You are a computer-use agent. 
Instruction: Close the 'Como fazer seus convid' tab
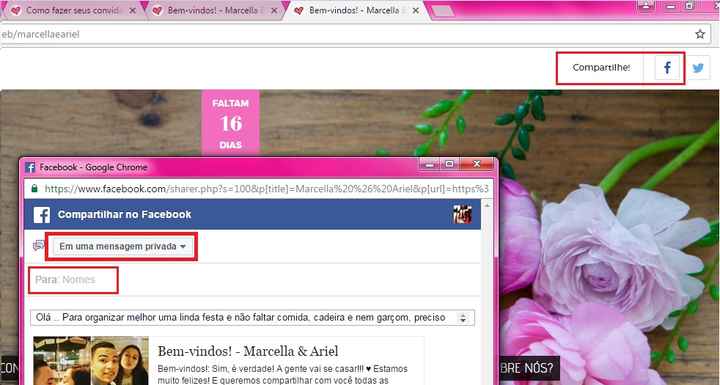132,10
